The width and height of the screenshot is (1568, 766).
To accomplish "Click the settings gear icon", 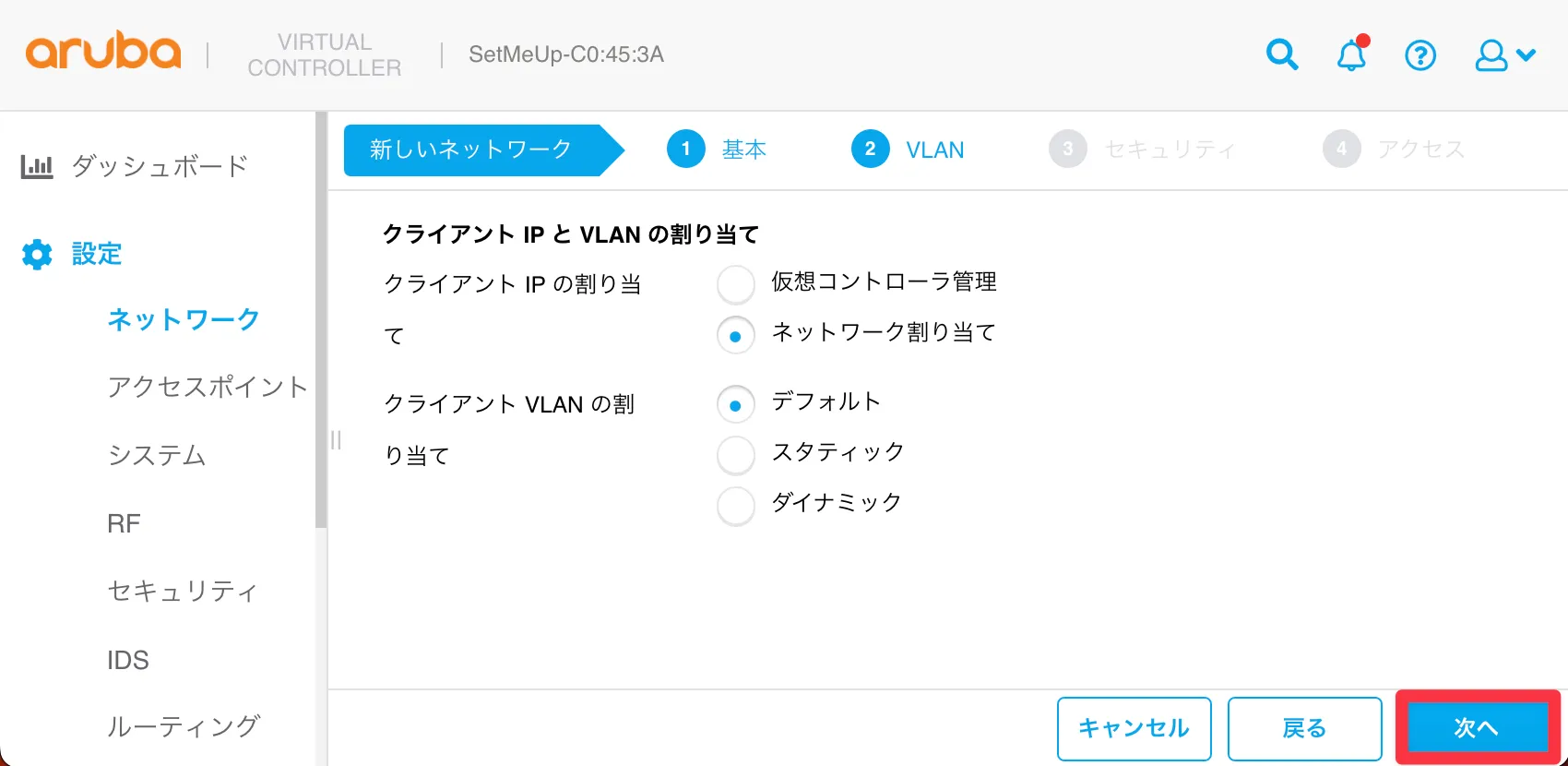I will click(37, 254).
